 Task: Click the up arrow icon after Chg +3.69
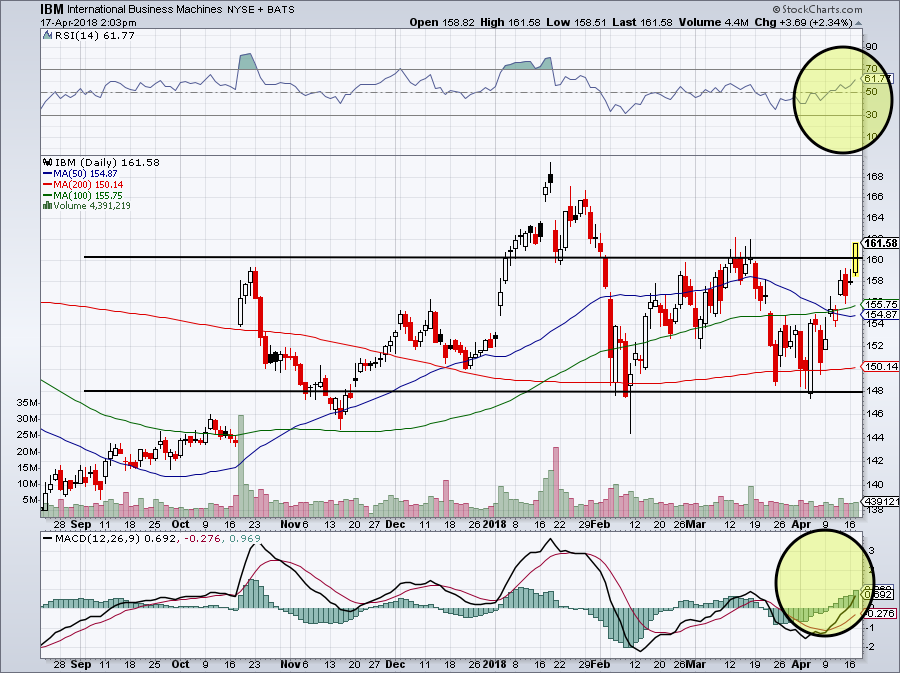(859, 23)
